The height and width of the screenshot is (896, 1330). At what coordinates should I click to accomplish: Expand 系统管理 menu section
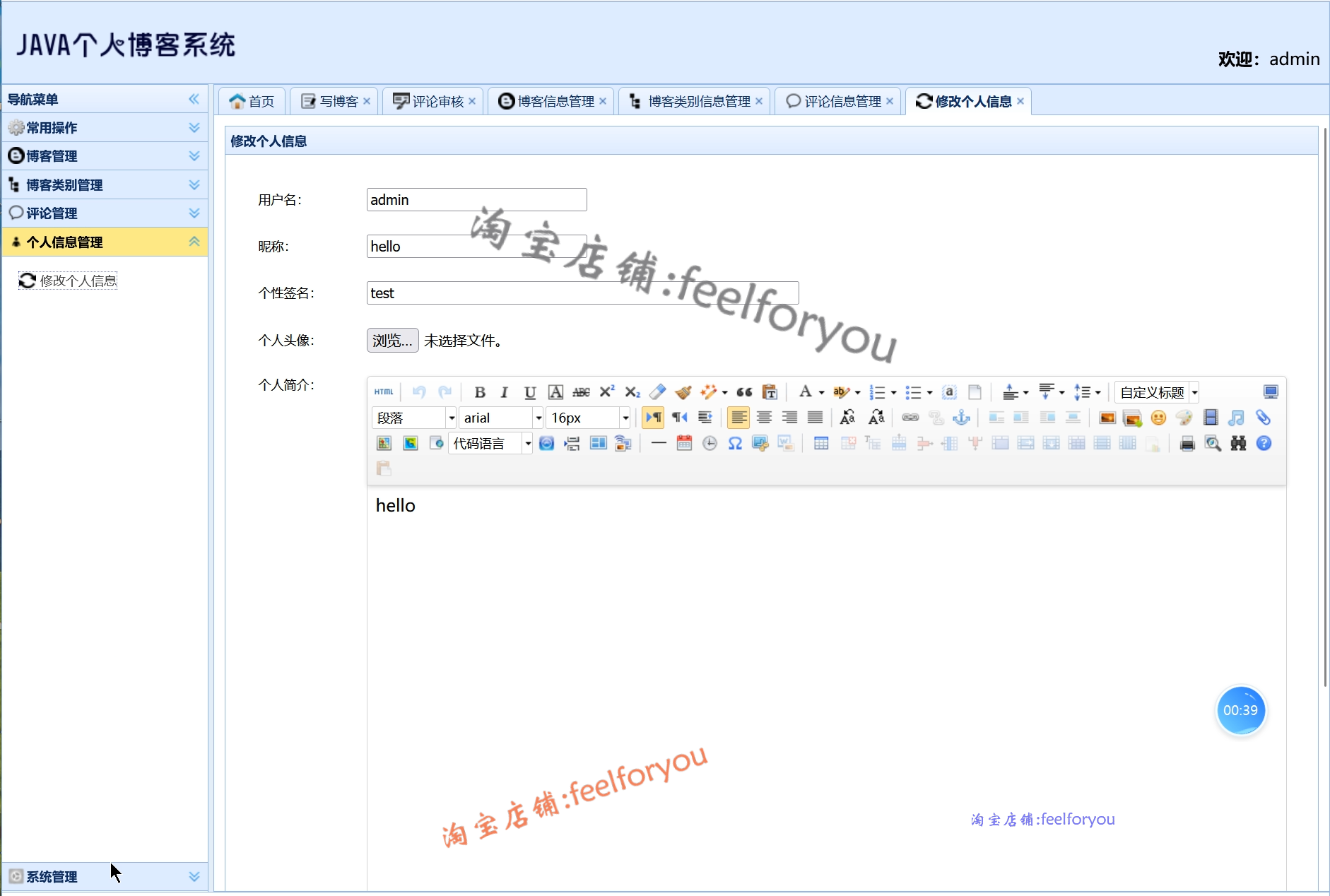[x=105, y=876]
